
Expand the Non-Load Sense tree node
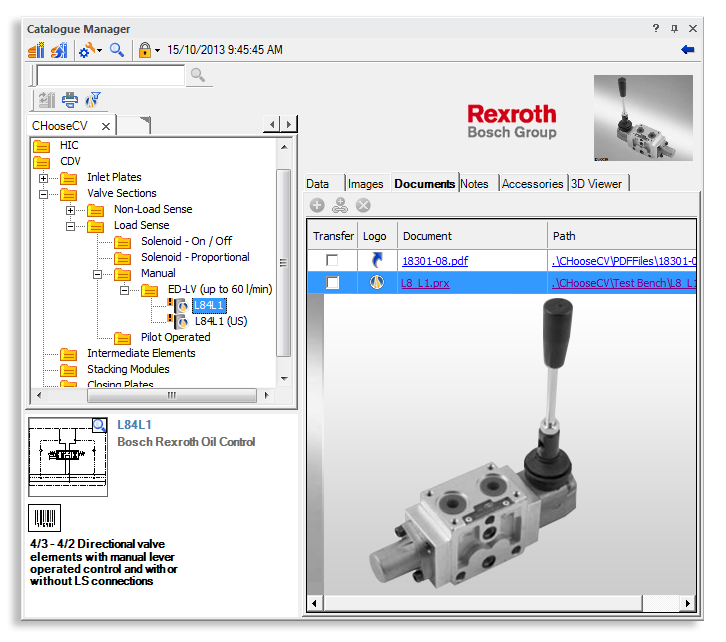tap(71, 210)
